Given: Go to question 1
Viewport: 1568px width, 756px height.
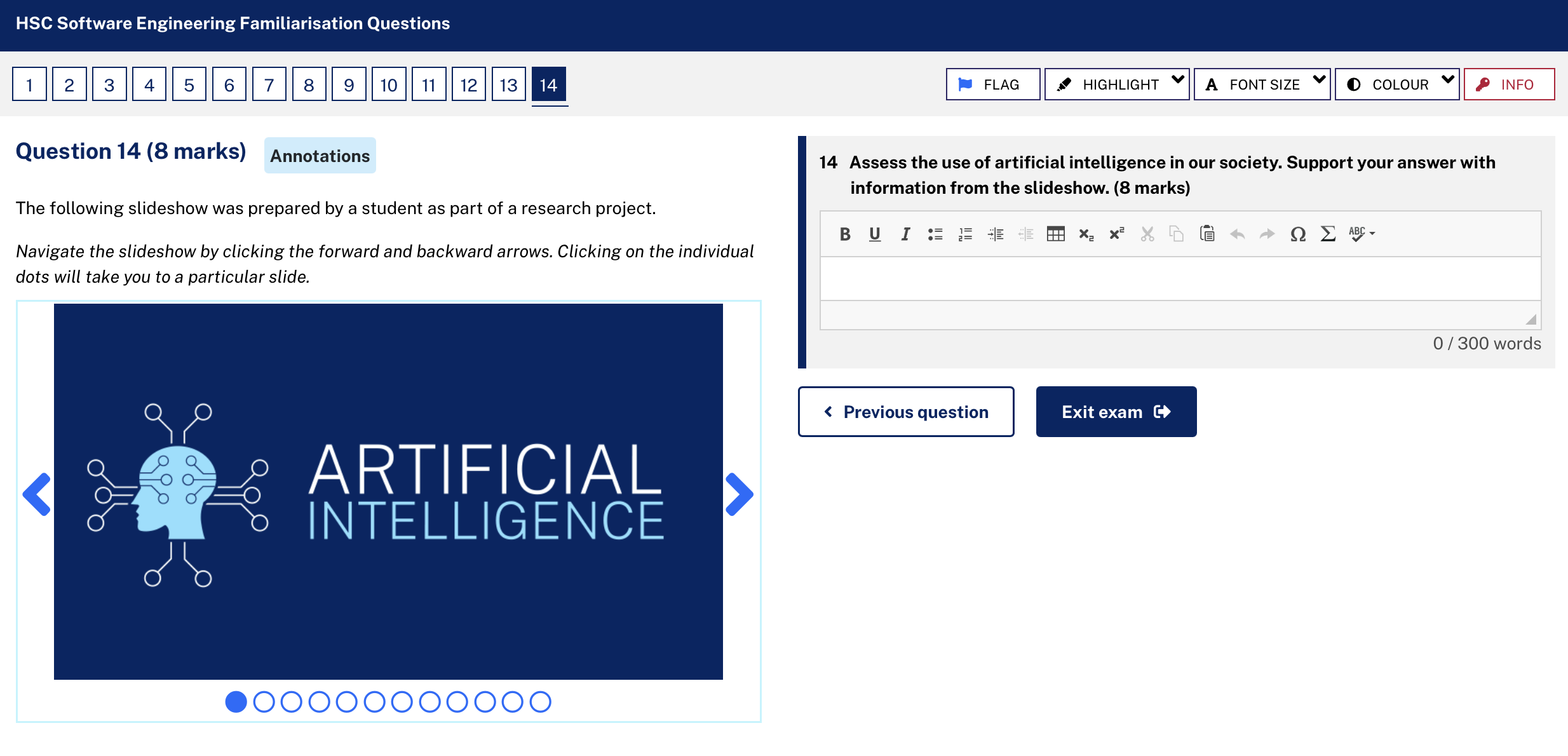Looking at the screenshot, I should click(29, 84).
